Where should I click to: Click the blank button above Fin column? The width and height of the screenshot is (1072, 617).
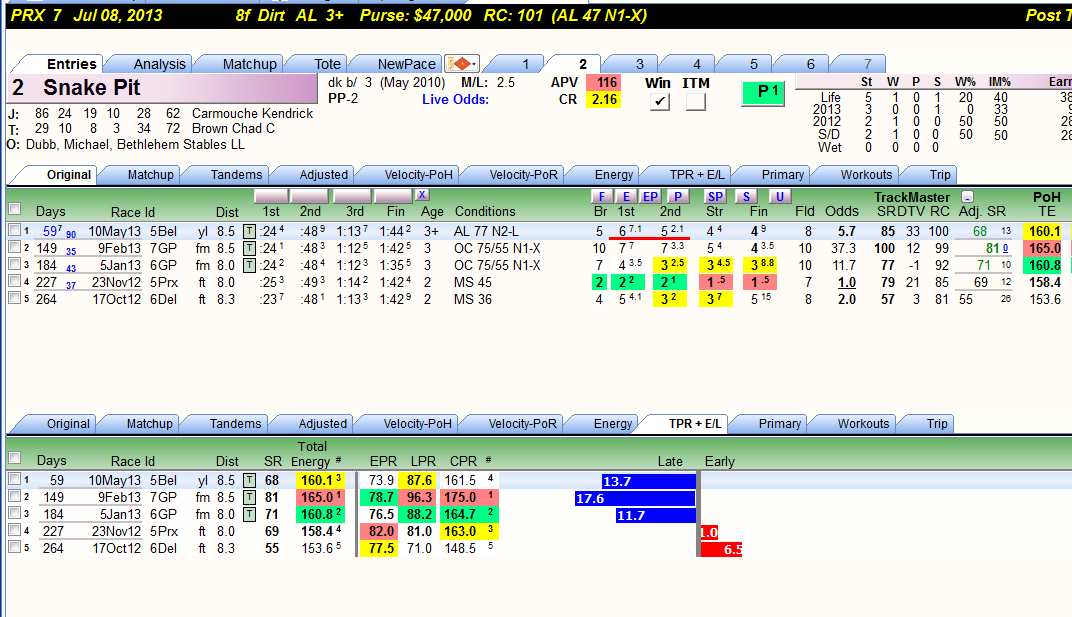pos(393,196)
